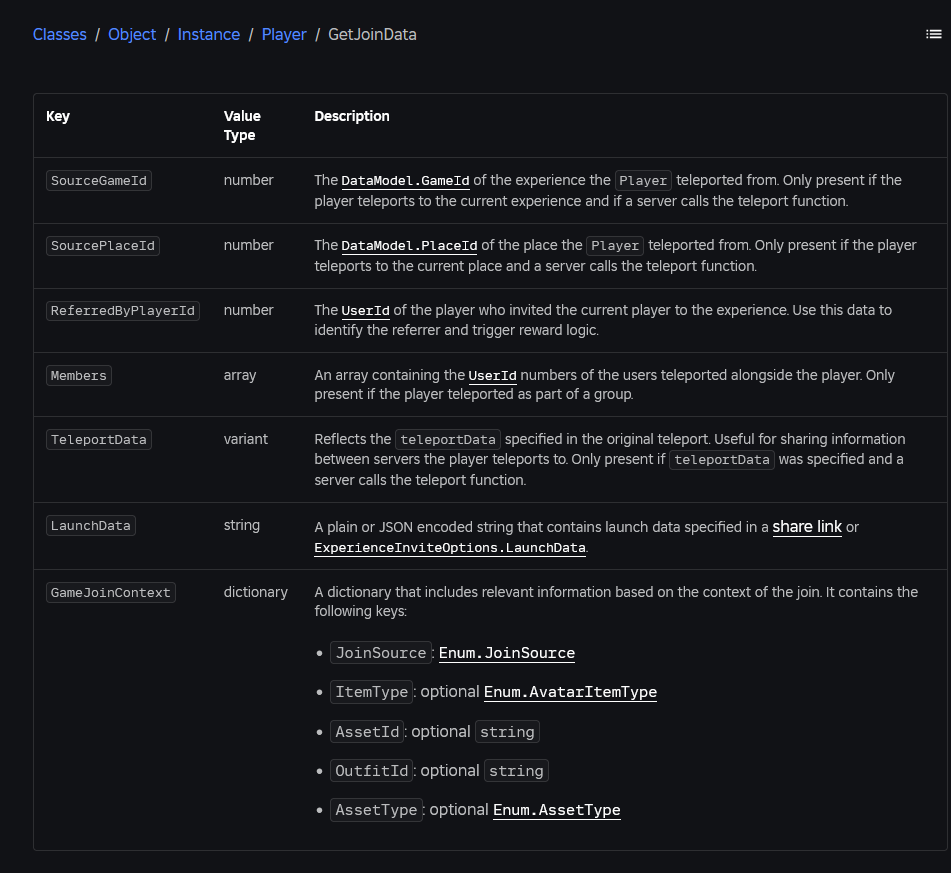Open the Player breadcrumb link
This screenshot has width=951, height=873.
(284, 34)
